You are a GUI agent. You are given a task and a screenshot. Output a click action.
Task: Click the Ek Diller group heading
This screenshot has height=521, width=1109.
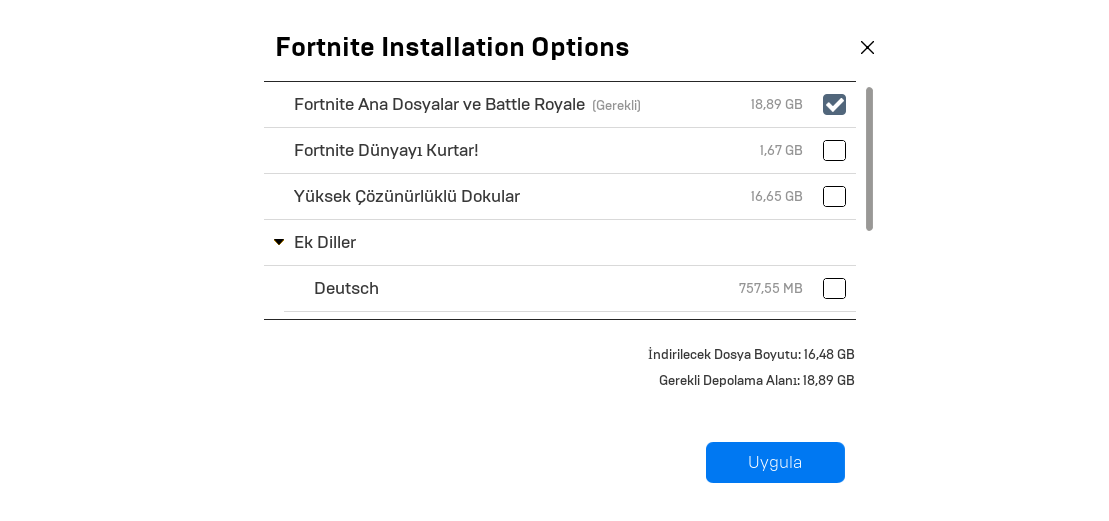tap(325, 243)
